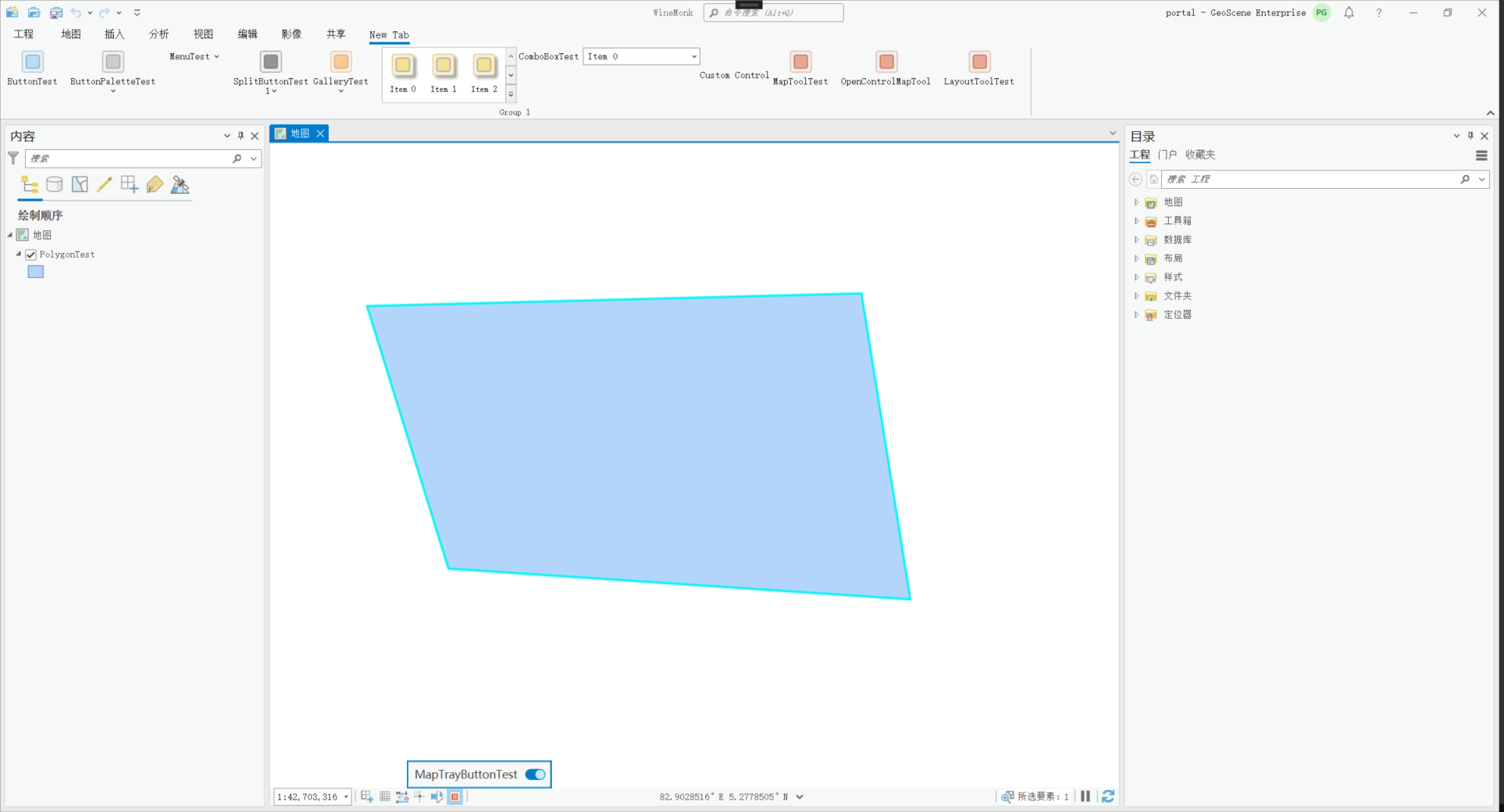Image resolution: width=1504 pixels, height=812 pixels.
Task: Open the 工程 menu tab
Action: 24,34
